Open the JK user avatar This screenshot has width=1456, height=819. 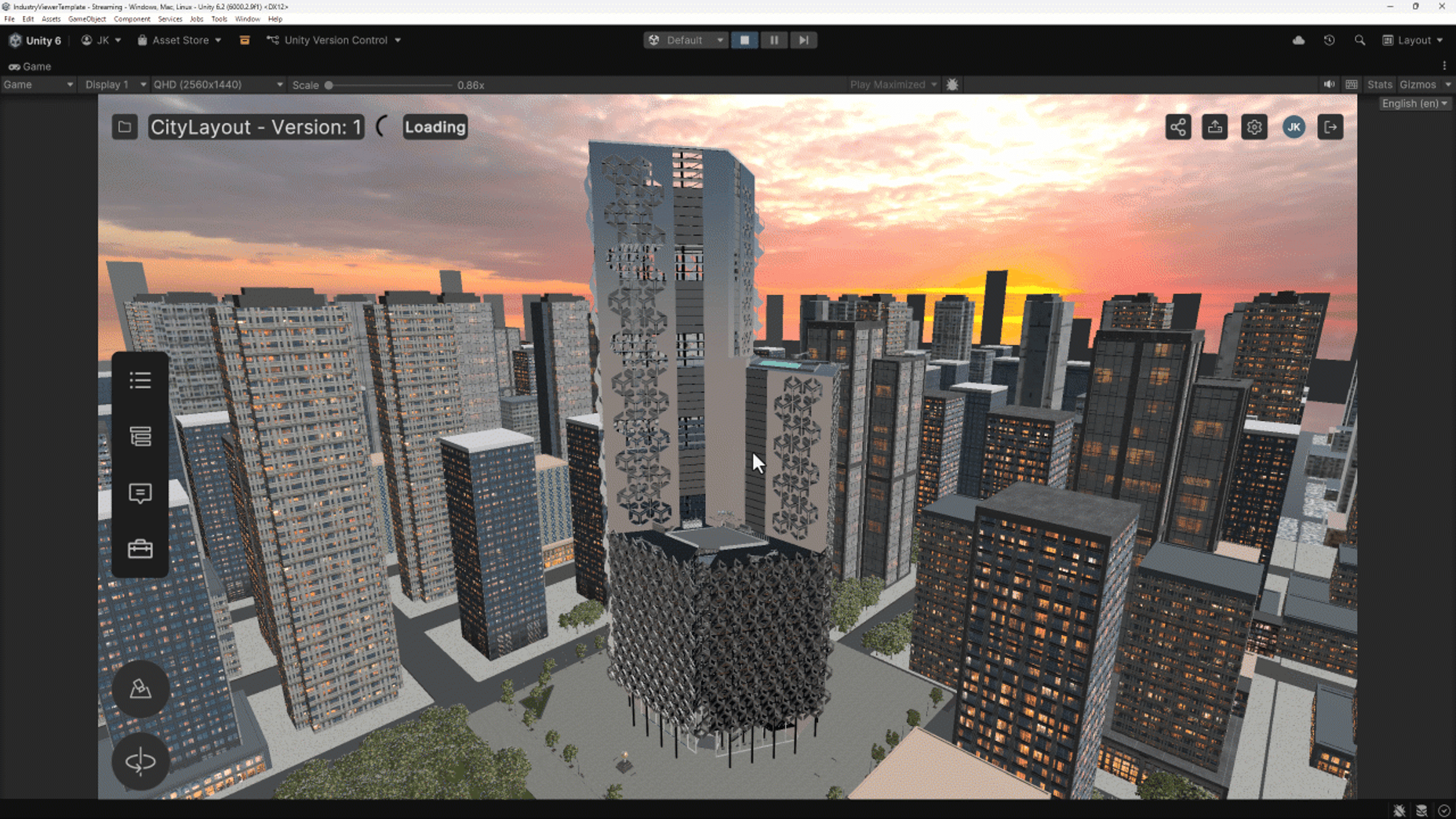click(1293, 127)
